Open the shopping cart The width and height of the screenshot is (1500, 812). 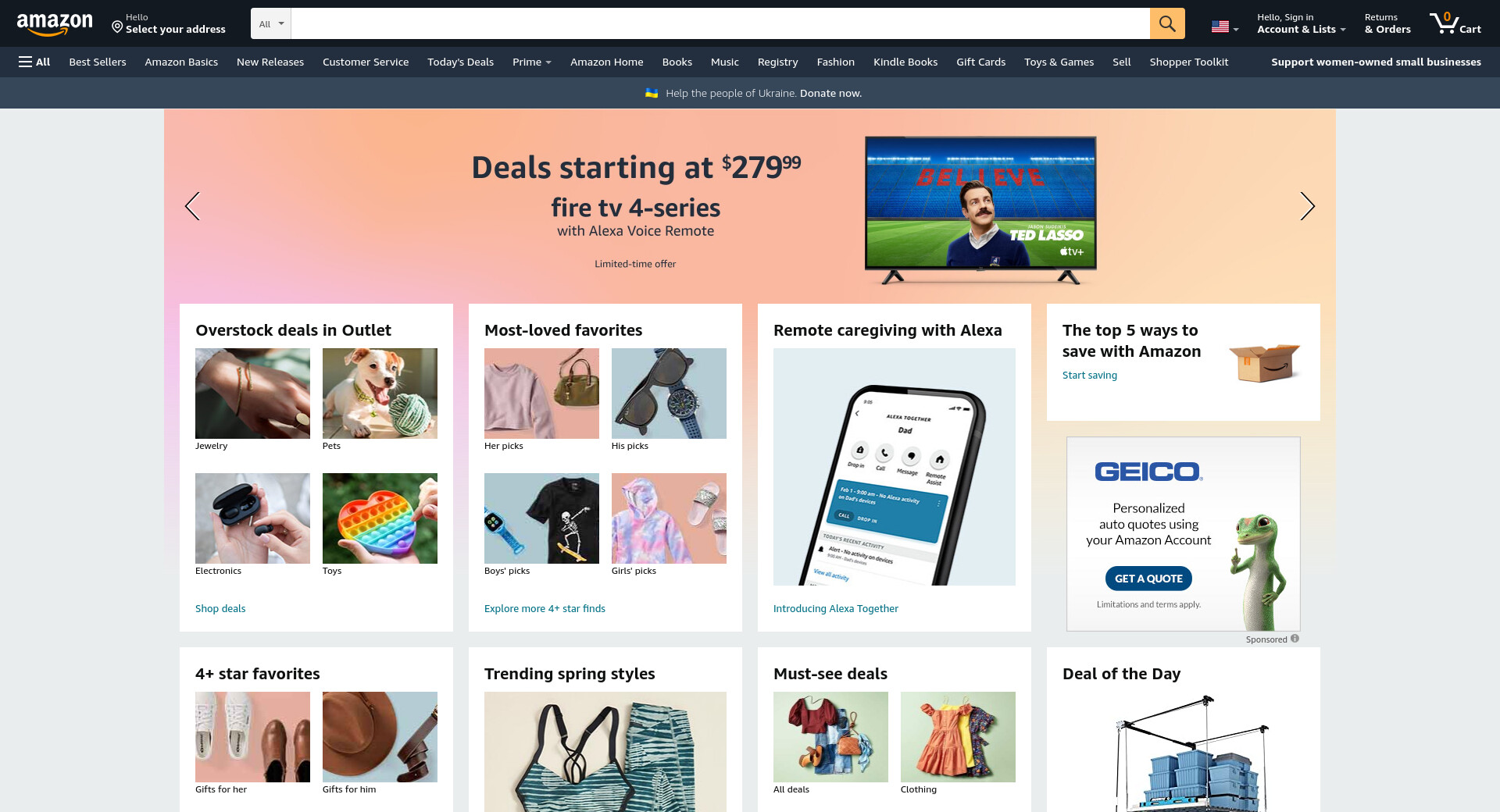coord(1455,23)
